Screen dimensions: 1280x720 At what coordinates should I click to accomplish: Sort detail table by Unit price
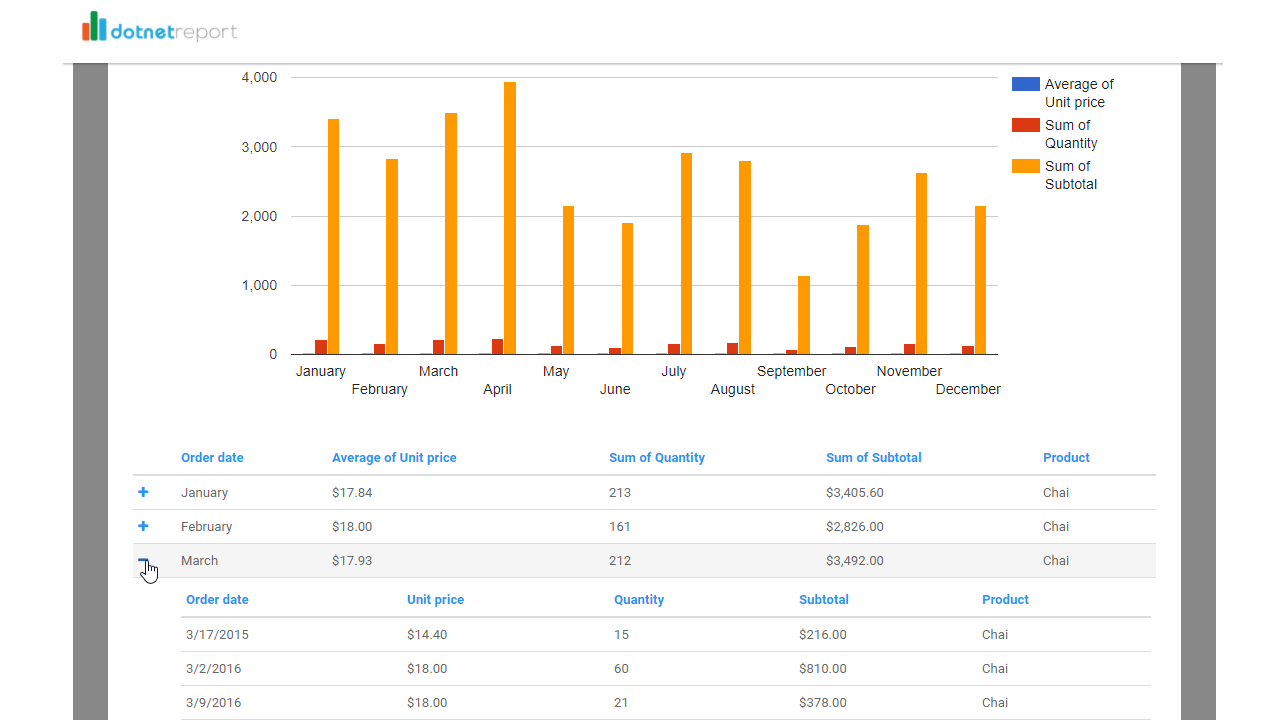click(x=435, y=600)
